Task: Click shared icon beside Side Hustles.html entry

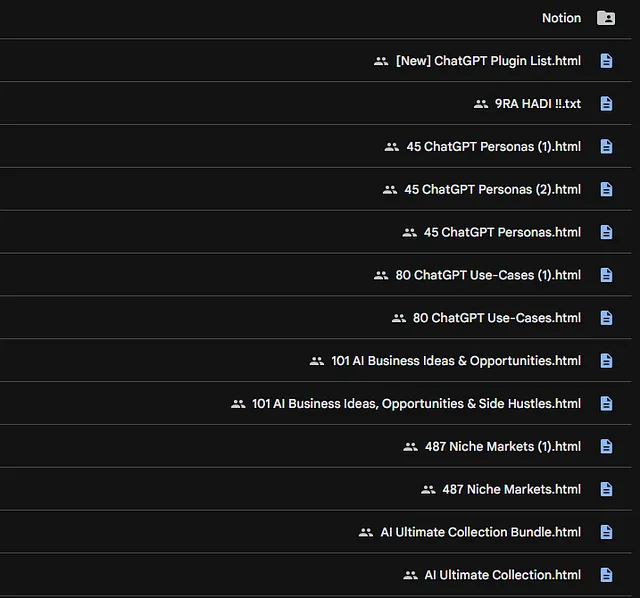Action: [x=238, y=404]
